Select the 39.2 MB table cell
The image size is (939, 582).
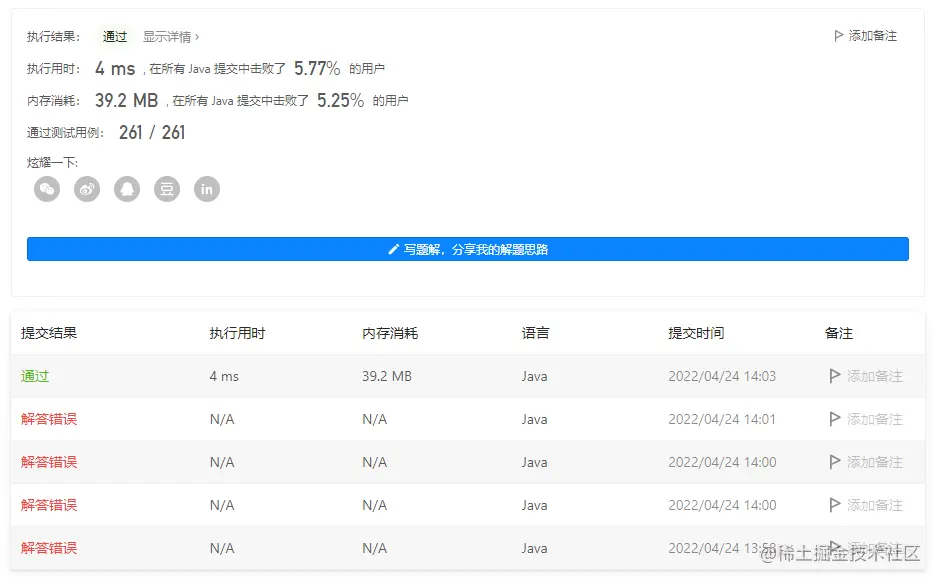(x=387, y=376)
